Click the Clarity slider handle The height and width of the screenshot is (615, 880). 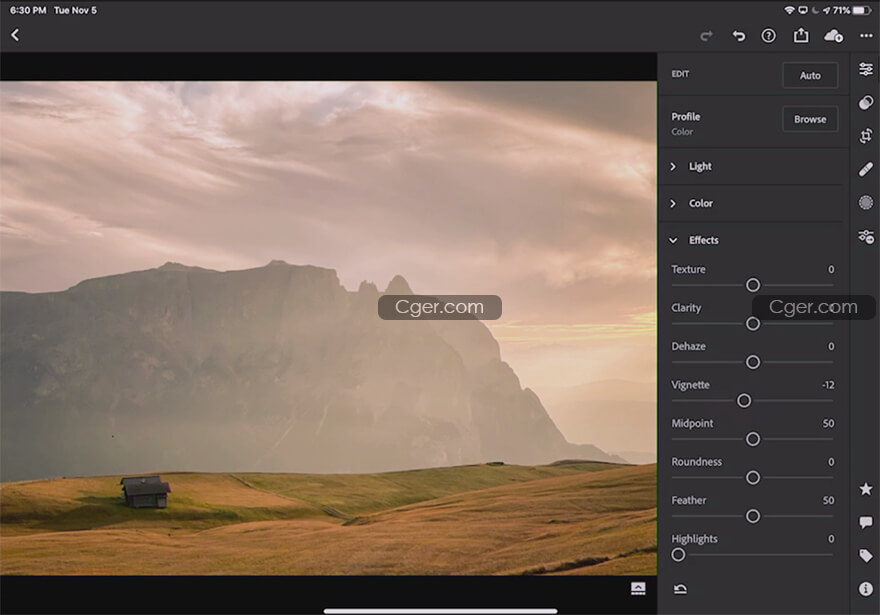coord(753,324)
